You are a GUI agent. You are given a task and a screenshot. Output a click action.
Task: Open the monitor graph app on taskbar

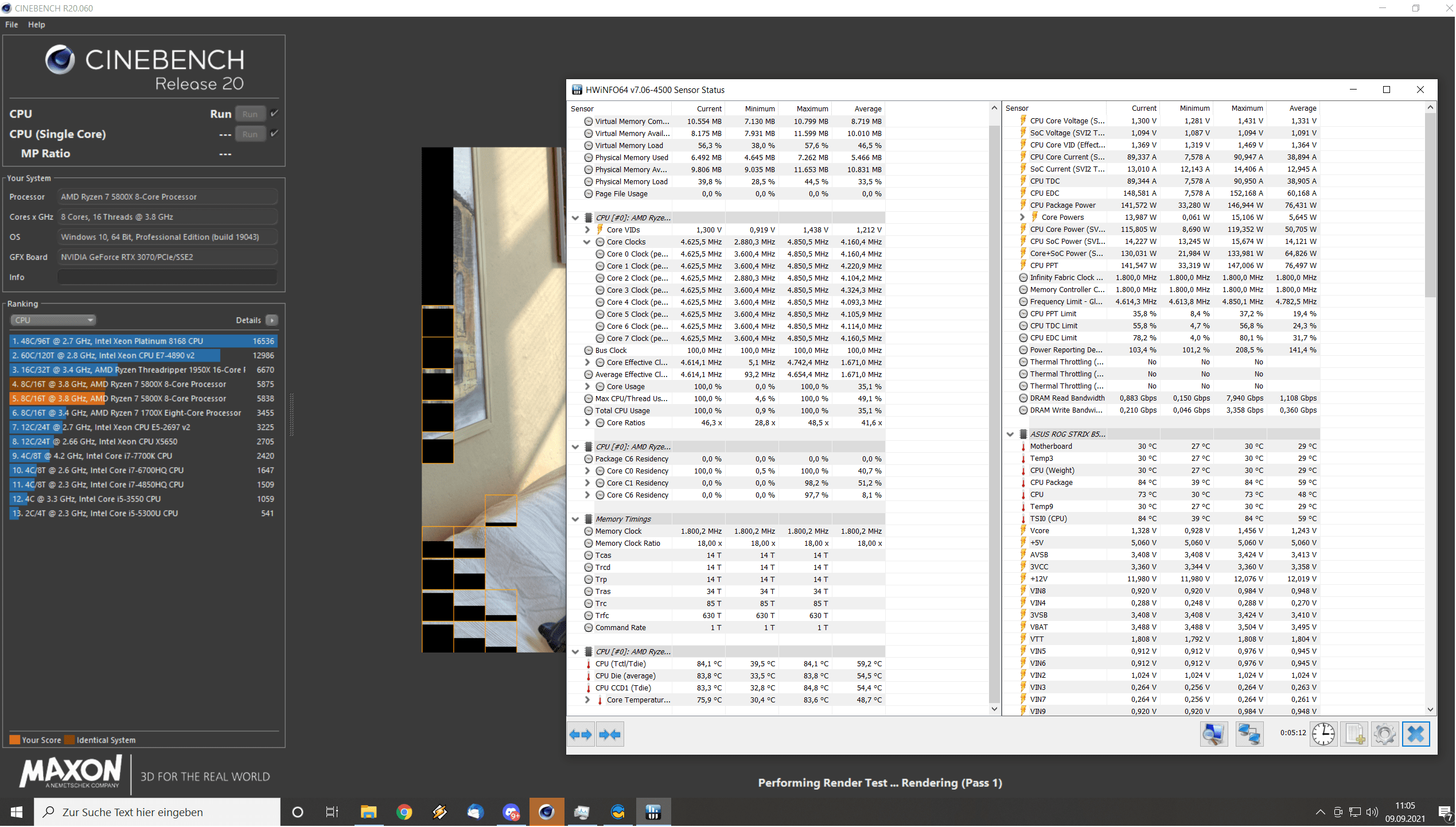(582, 813)
